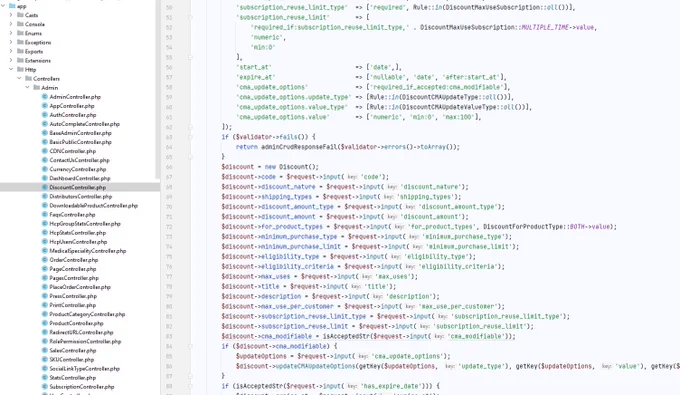
Task: Open HcpUsersController.php in the project tree
Action: click(x=78, y=242)
